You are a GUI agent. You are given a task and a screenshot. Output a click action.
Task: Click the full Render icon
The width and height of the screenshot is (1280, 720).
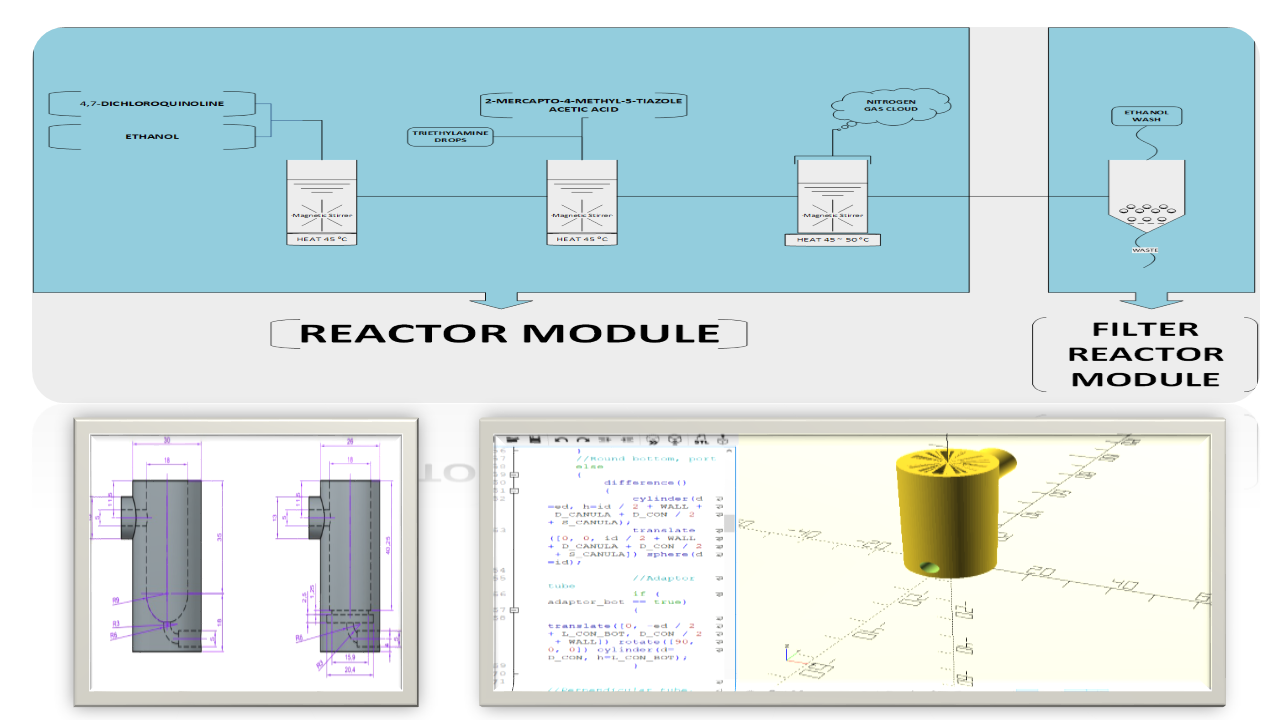tap(675, 439)
